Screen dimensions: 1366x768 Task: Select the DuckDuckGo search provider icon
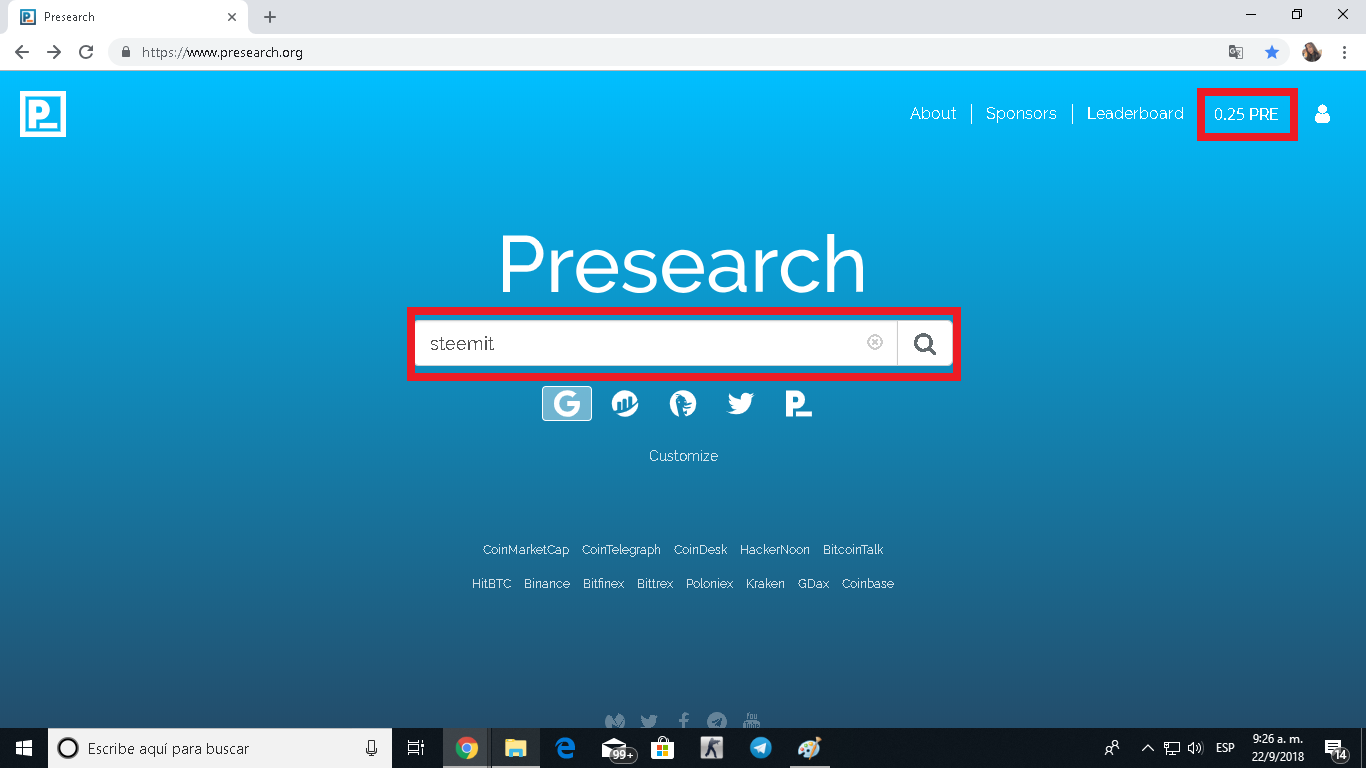(682, 403)
